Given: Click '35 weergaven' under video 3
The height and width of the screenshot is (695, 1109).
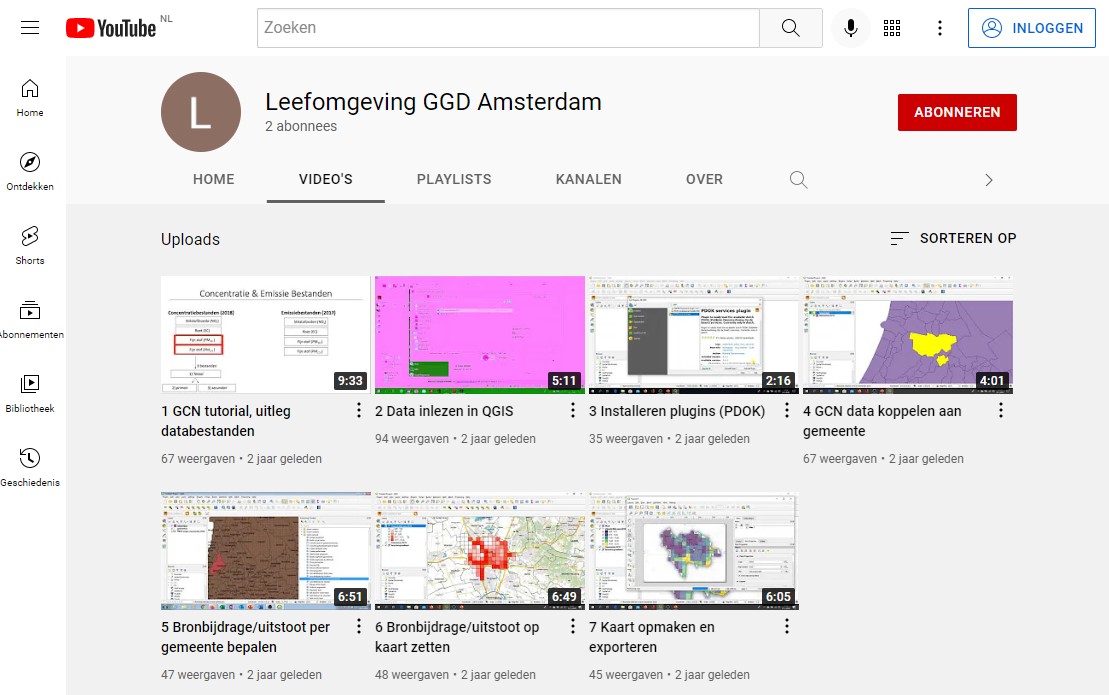Looking at the screenshot, I should pyautogui.click(x=626, y=438).
